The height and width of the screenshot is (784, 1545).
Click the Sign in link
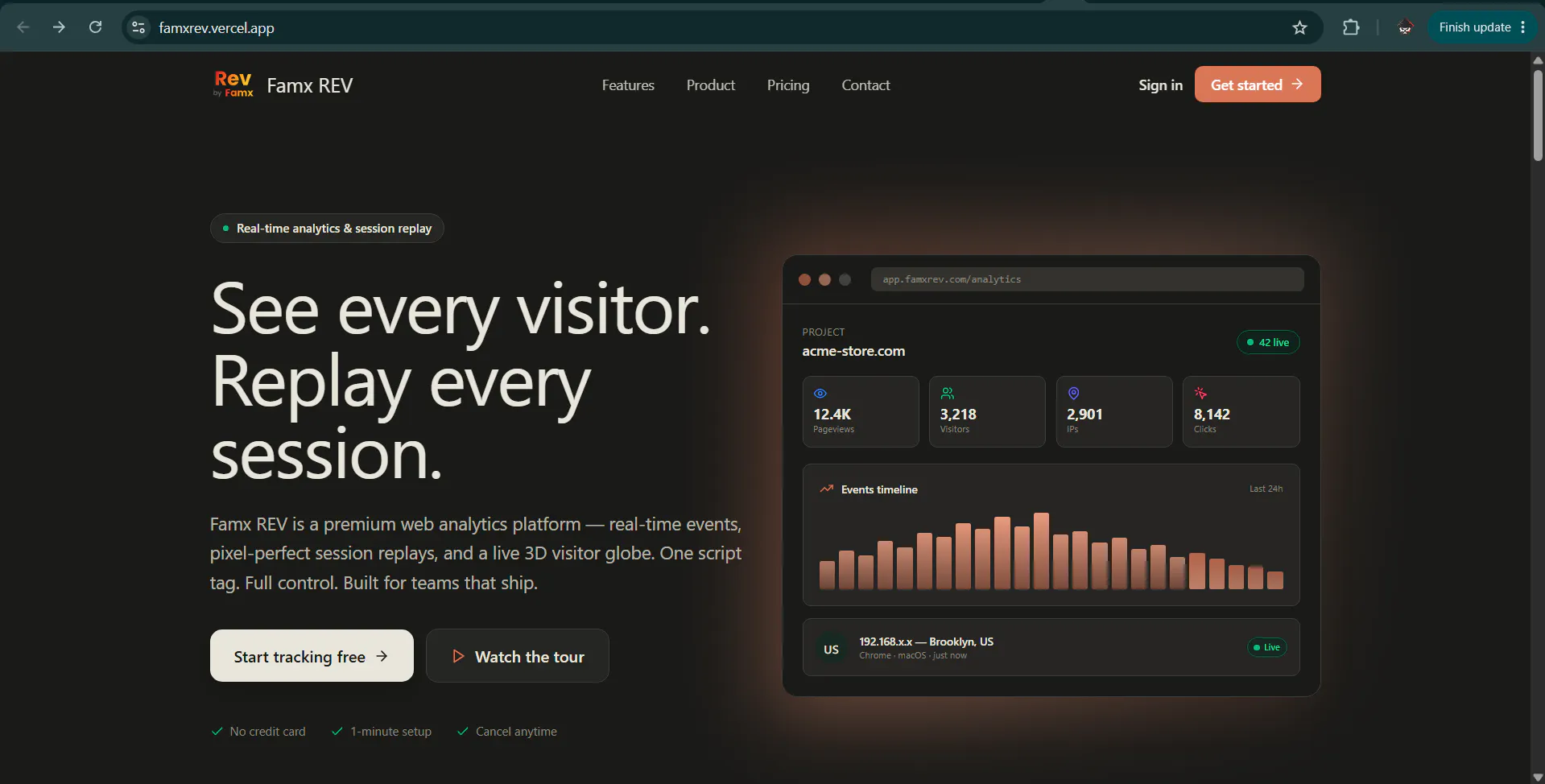click(1160, 85)
